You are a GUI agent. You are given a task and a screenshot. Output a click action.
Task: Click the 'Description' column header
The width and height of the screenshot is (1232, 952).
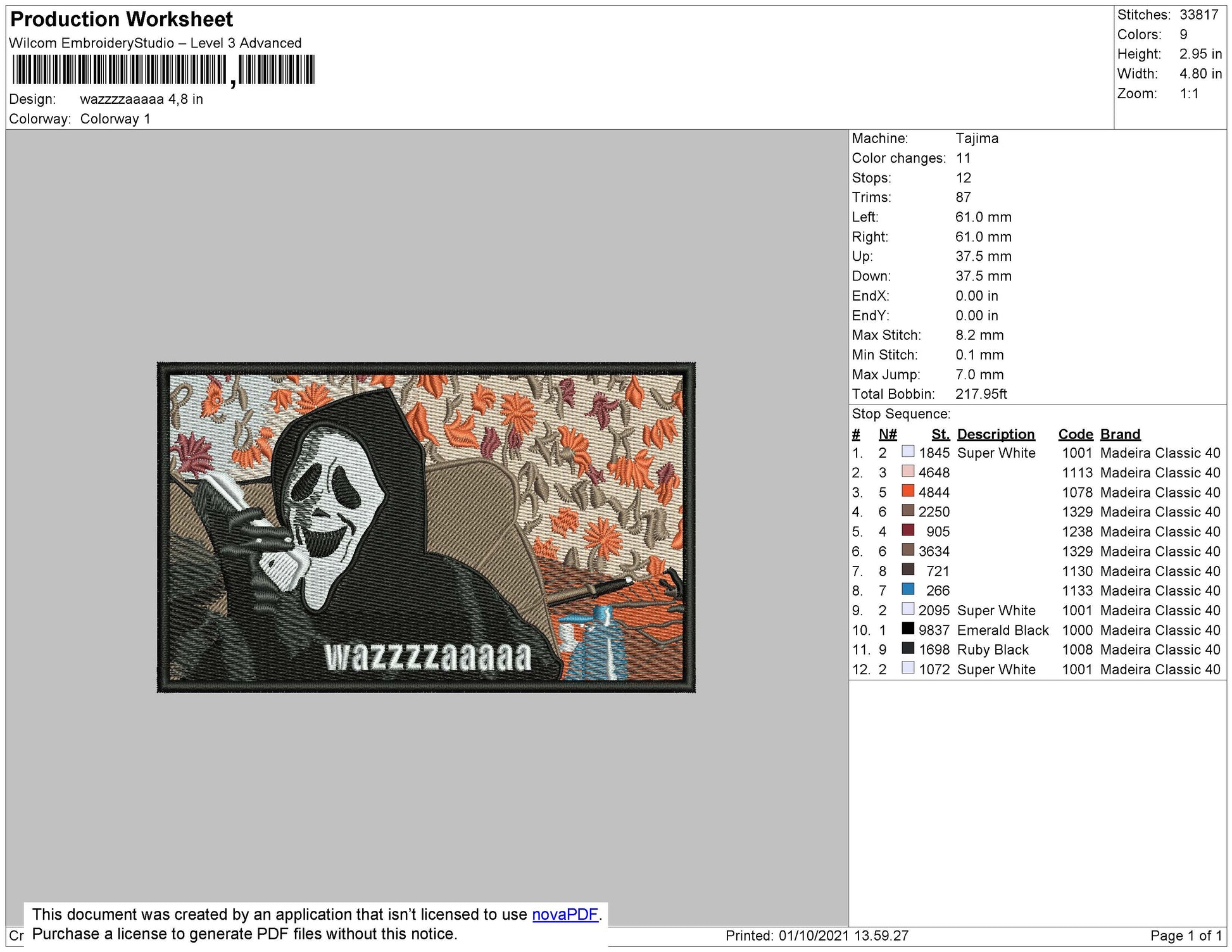pyautogui.click(x=996, y=434)
